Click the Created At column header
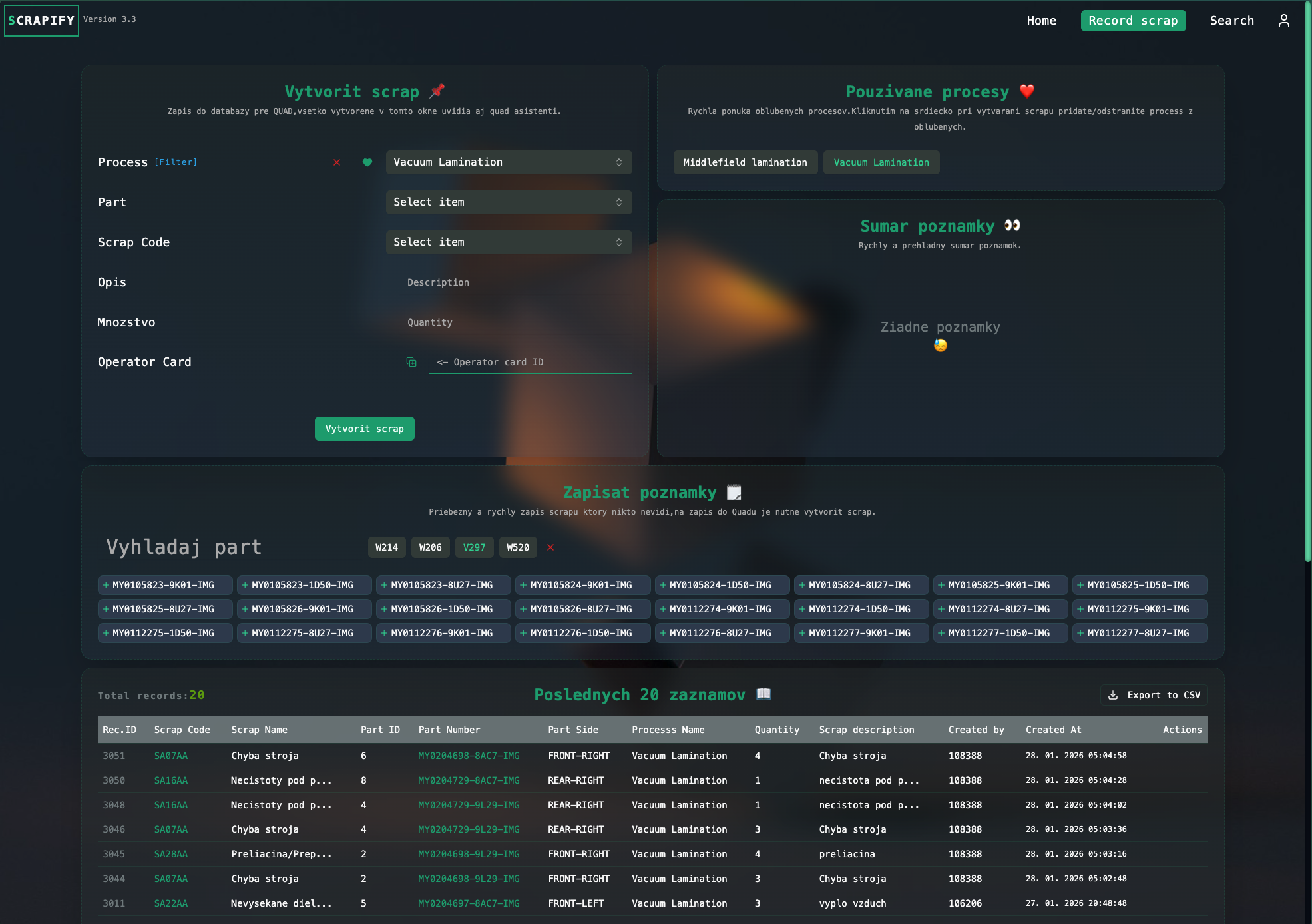Image resolution: width=1312 pixels, height=924 pixels. [1053, 730]
